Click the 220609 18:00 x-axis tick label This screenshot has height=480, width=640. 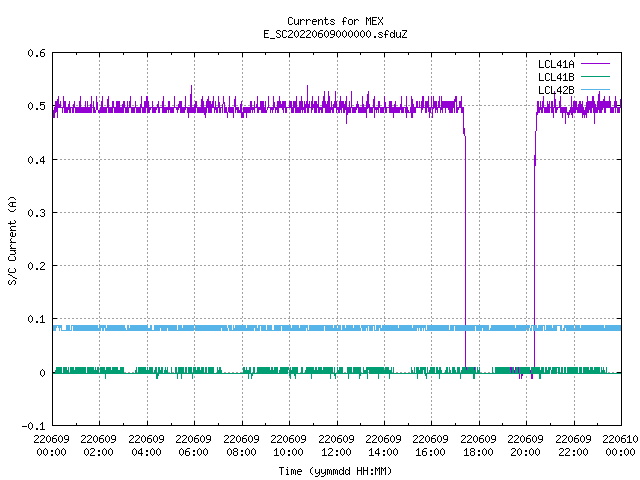[478, 445]
